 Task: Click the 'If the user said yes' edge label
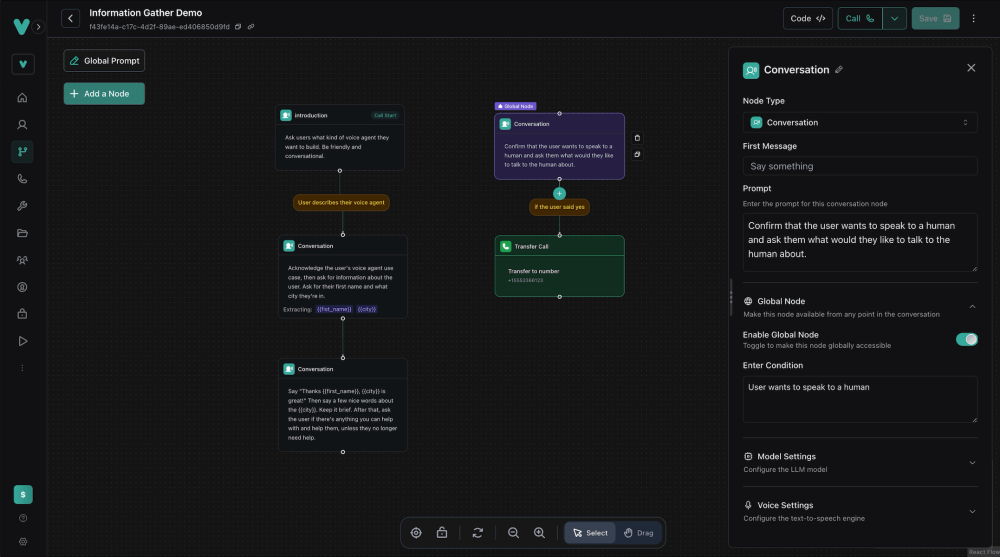coord(559,207)
